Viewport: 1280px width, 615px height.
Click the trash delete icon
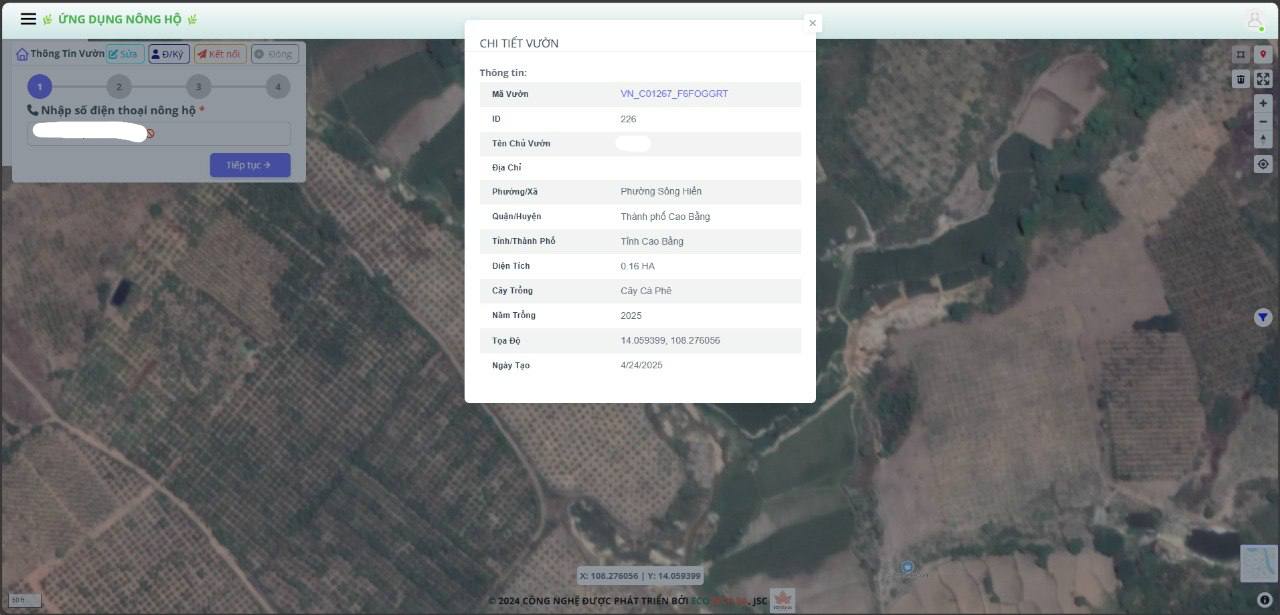(x=1241, y=79)
